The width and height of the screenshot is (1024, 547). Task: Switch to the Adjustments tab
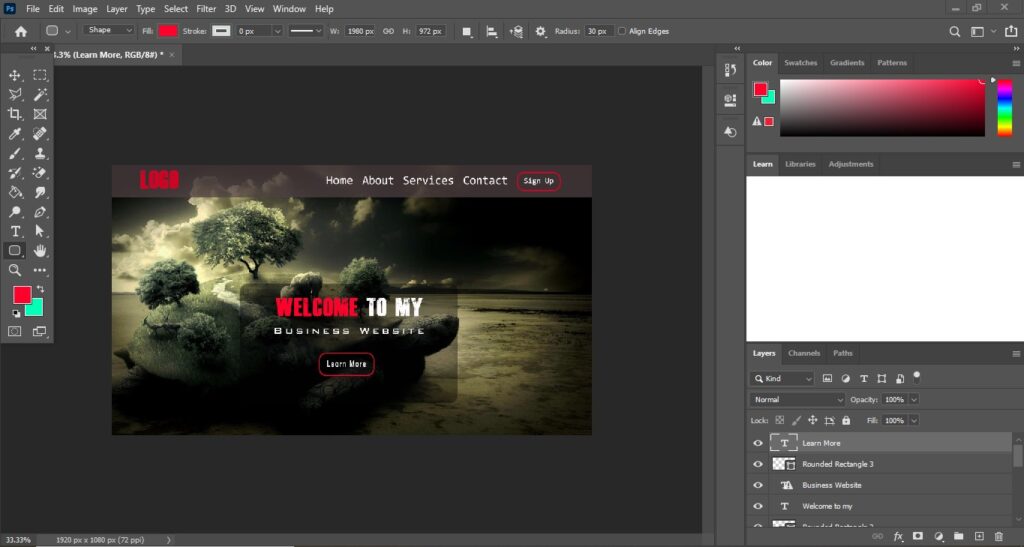850,164
